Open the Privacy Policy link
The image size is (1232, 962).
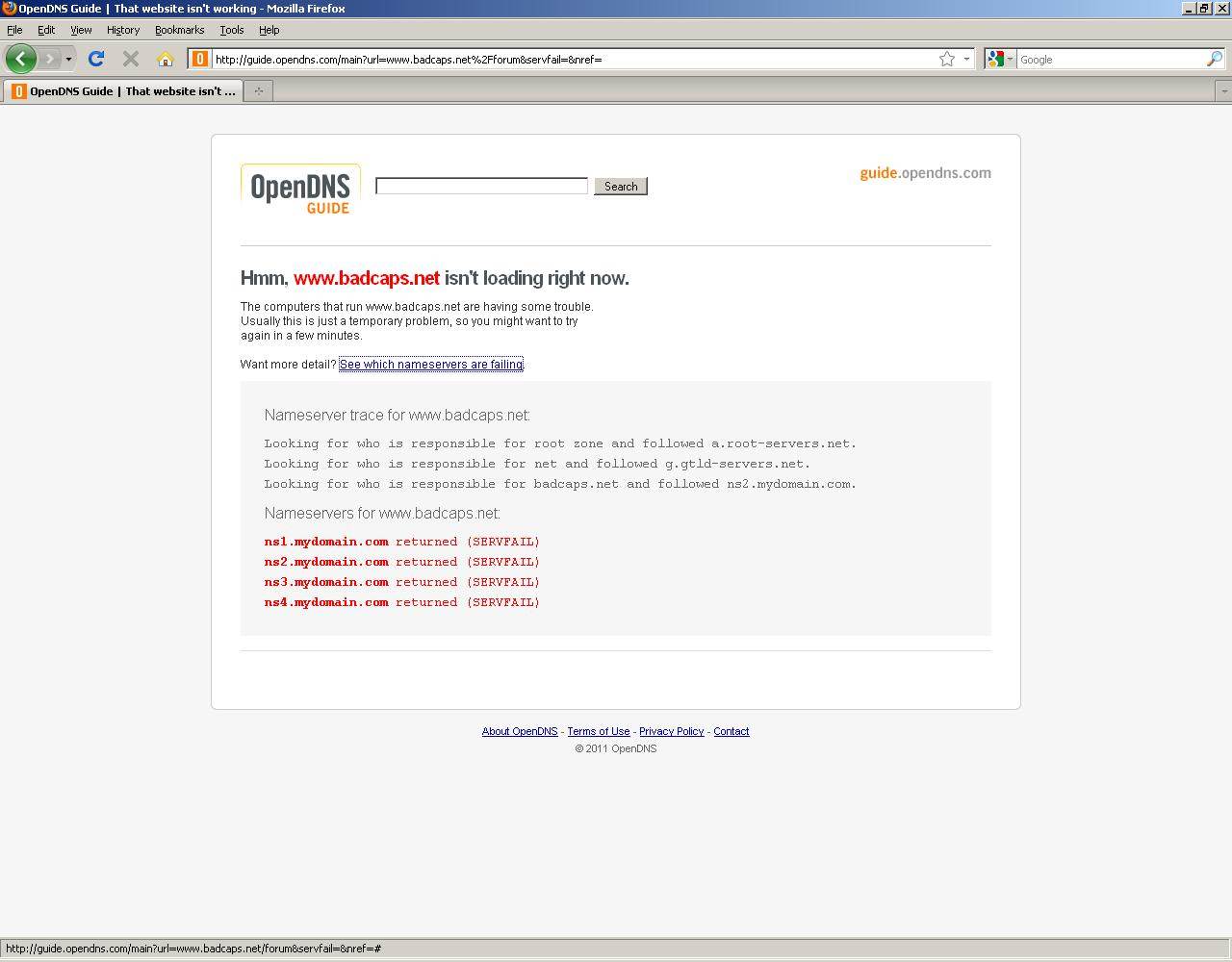click(672, 731)
